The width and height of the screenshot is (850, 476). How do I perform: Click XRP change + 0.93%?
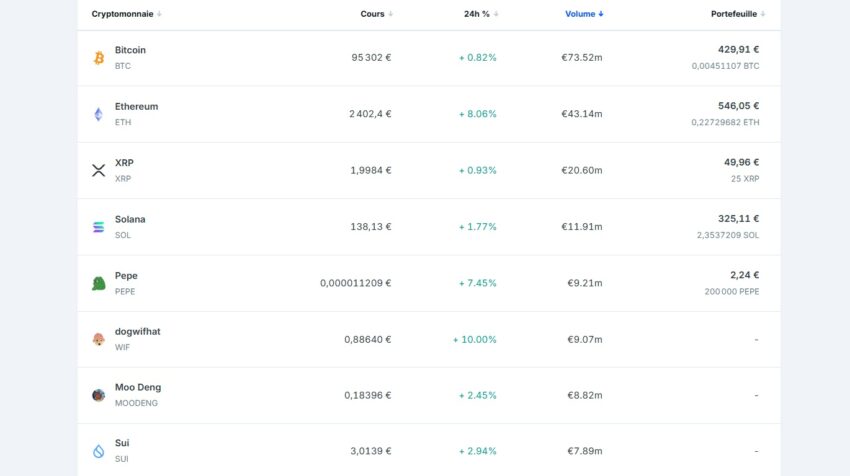point(478,170)
